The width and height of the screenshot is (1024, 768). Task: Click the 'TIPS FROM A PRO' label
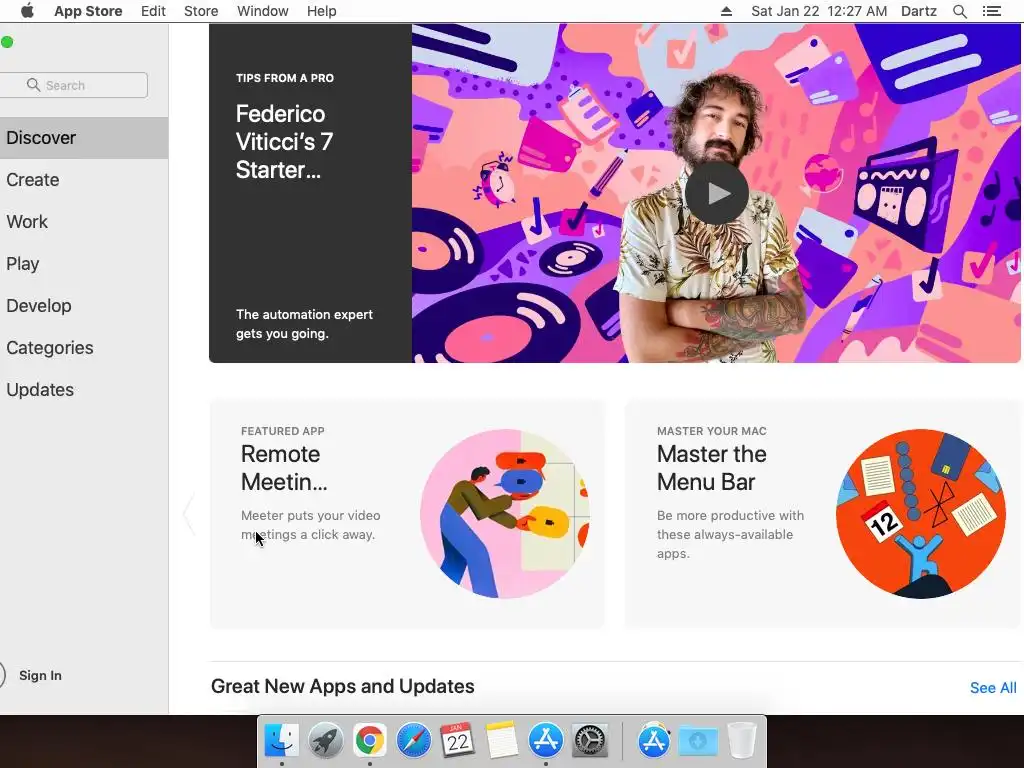(x=285, y=78)
